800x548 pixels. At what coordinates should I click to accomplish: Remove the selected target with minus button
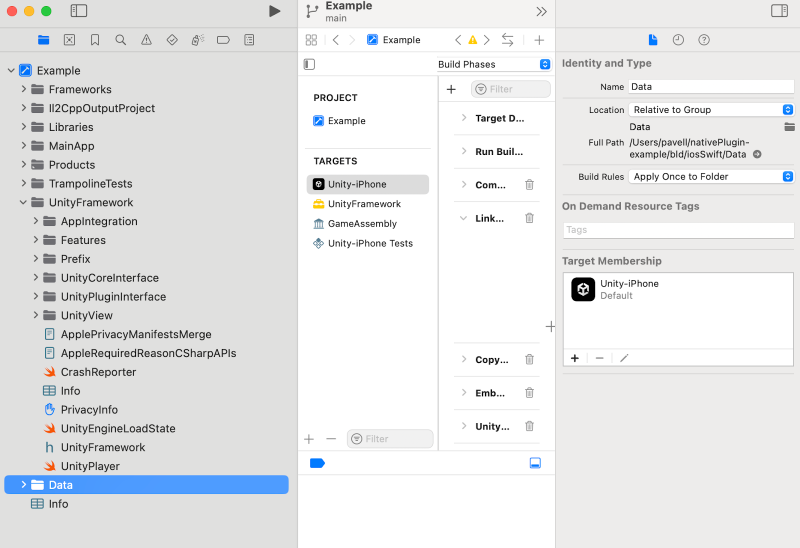[x=331, y=439]
